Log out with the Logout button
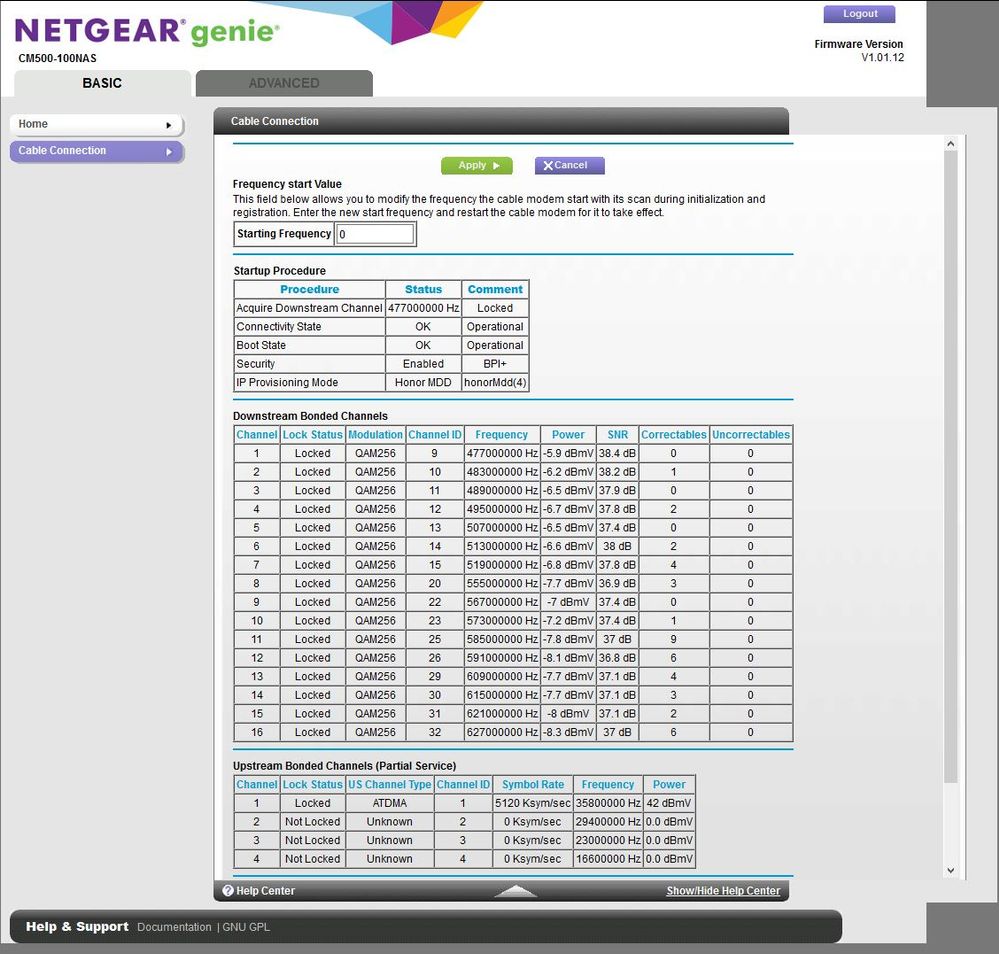The height and width of the screenshot is (954, 999). pyautogui.click(x=859, y=14)
